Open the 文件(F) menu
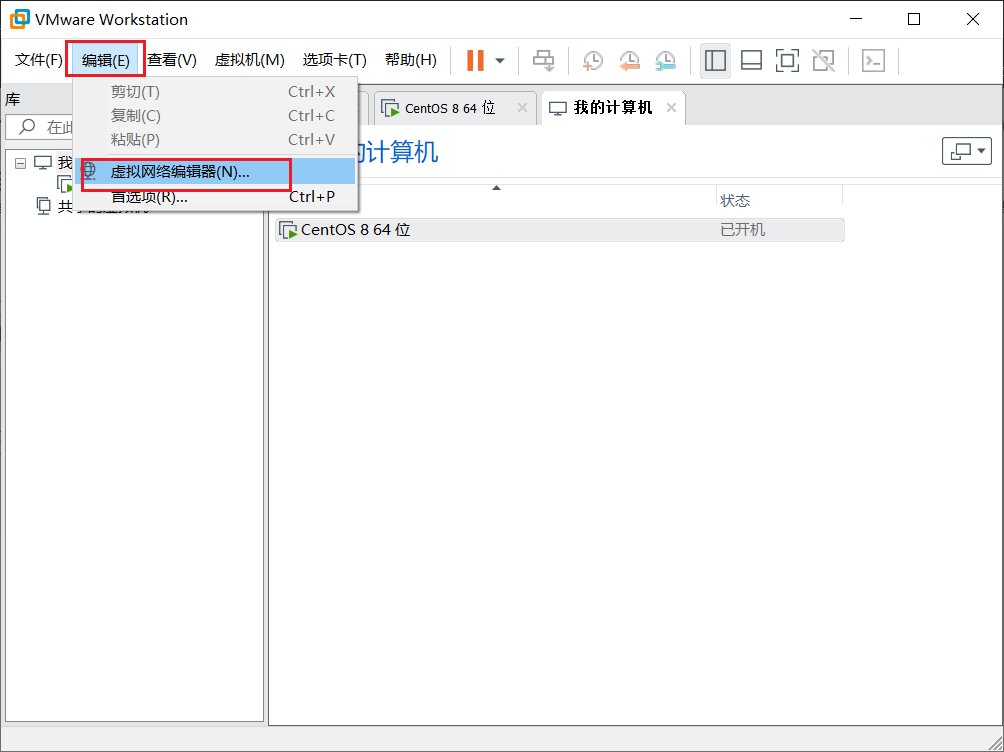1004x752 pixels. tap(38, 60)
